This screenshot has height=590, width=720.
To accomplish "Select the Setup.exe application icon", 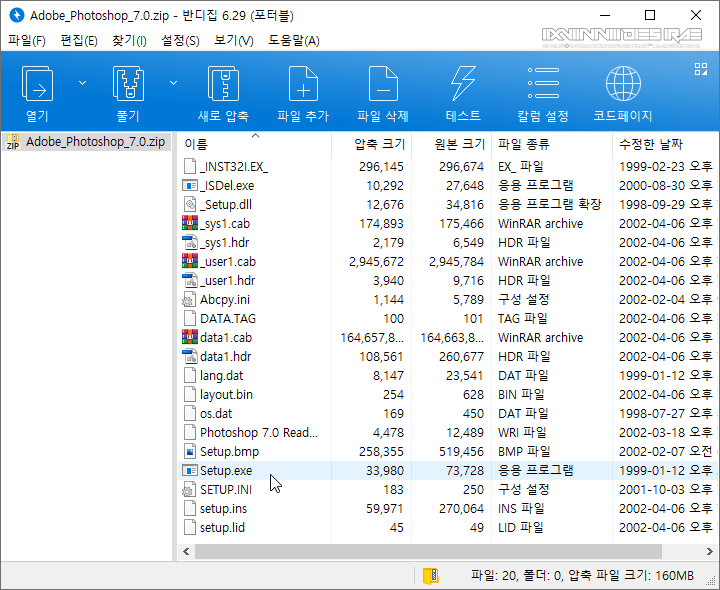I will tap(190, 471).
